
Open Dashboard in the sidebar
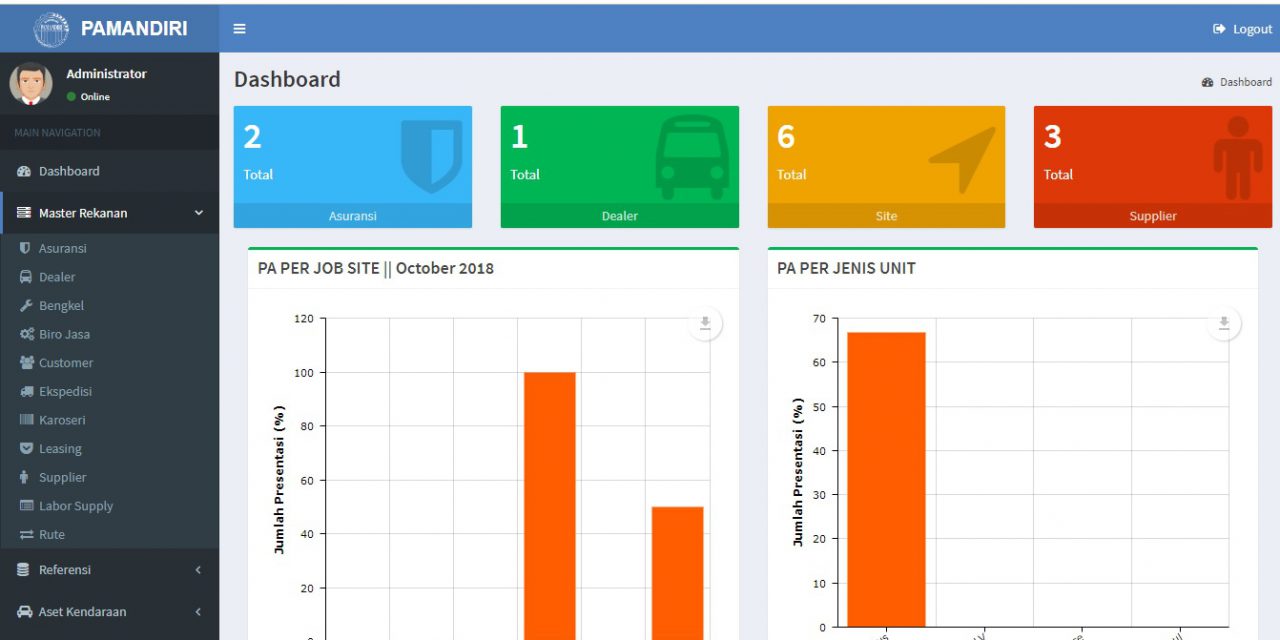pyautogui.click(x=68, y=171)
